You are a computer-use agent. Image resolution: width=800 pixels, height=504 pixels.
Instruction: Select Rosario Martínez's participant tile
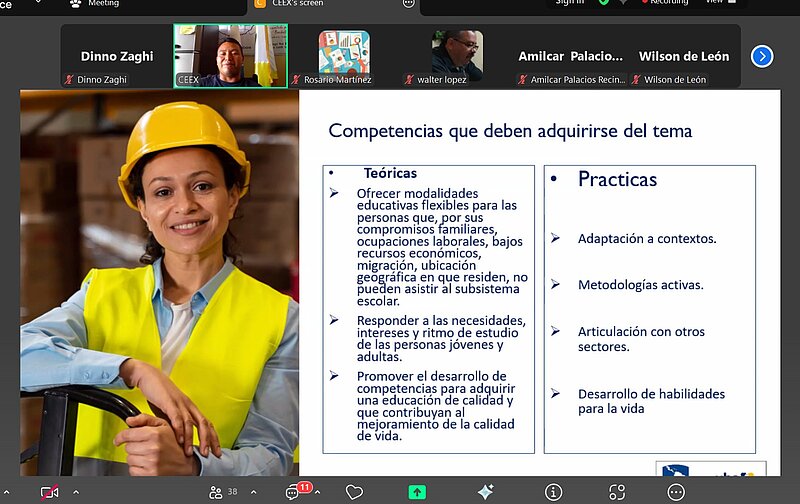coord(343,56)
